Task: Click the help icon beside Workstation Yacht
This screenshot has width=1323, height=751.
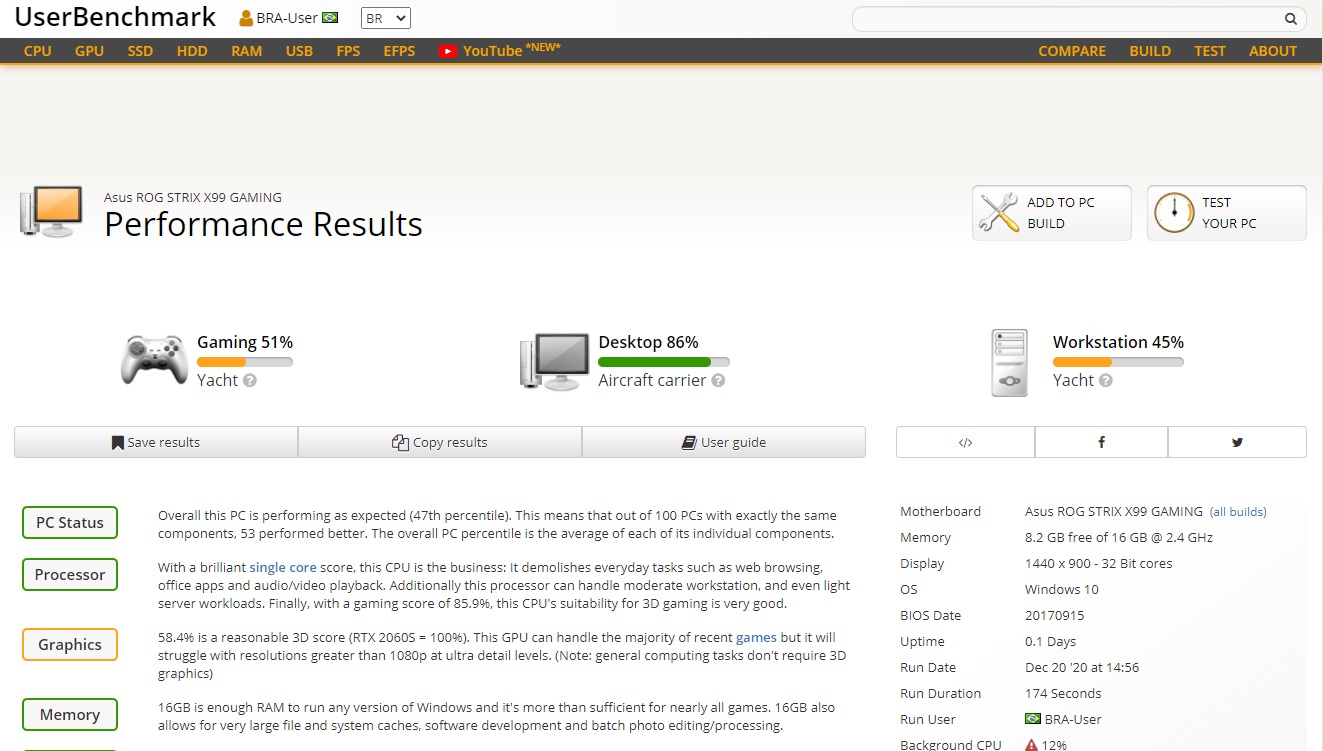Action: click(x=1105, y=381)
